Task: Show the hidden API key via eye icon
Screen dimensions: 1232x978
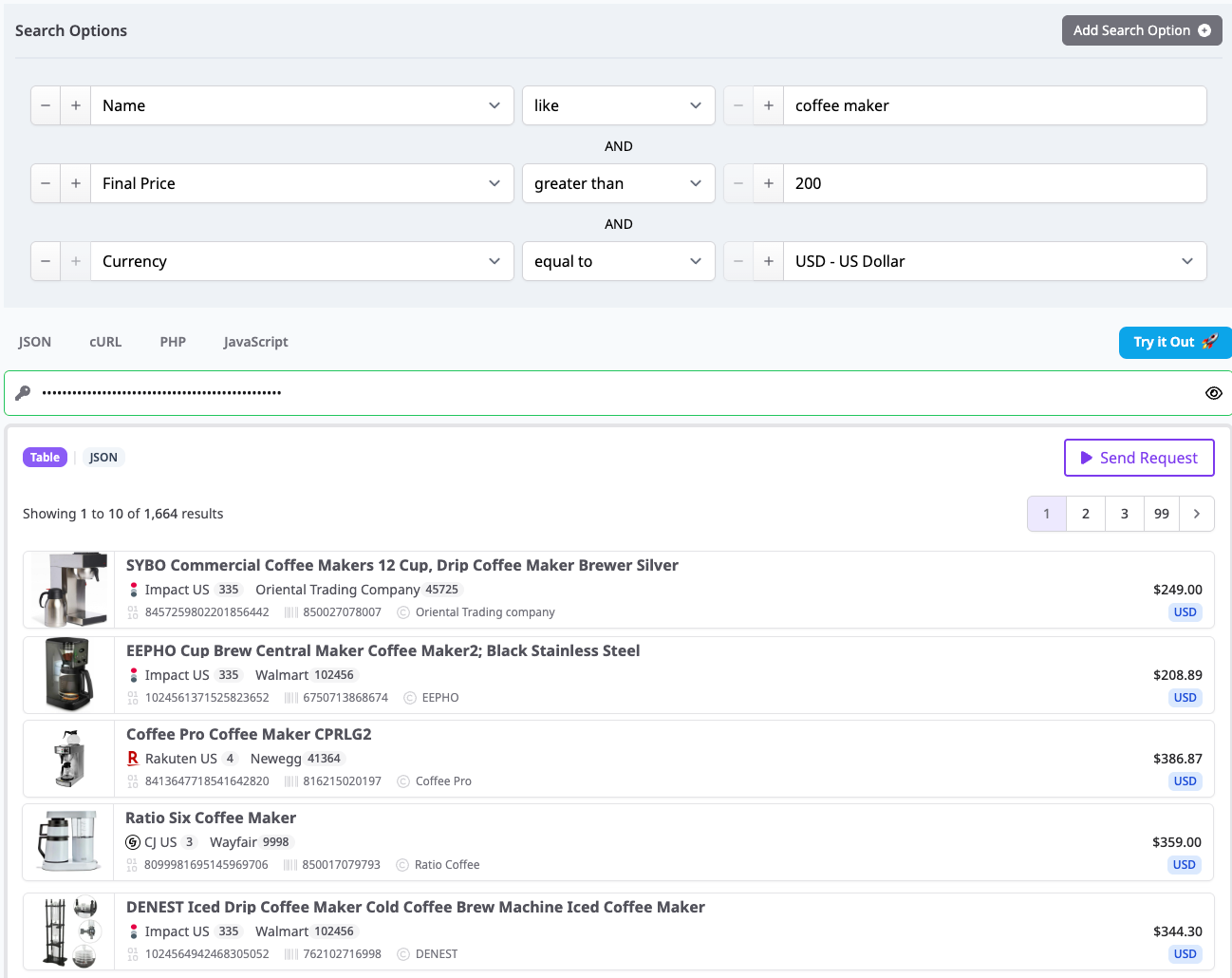Action: pos(1213,393)
